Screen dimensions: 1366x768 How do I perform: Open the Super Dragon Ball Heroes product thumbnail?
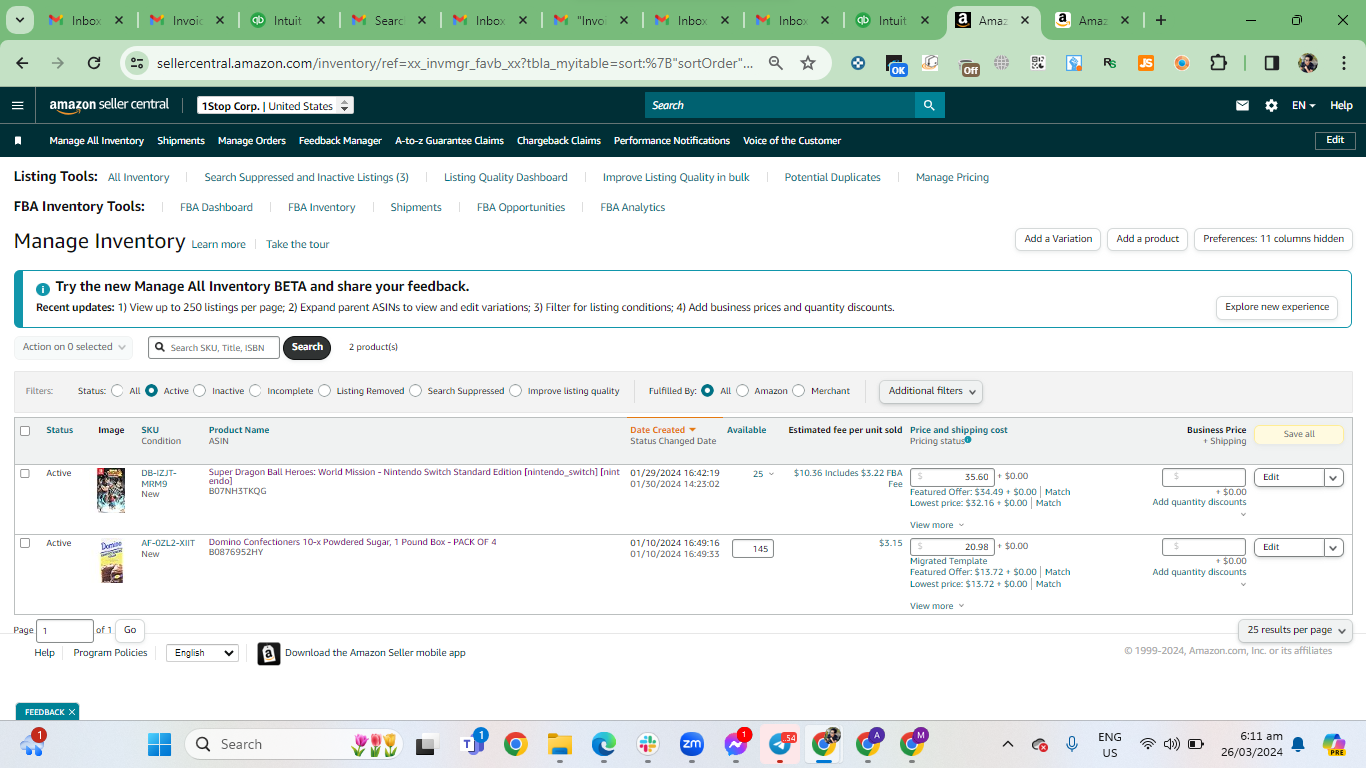(x=111, y=490)
